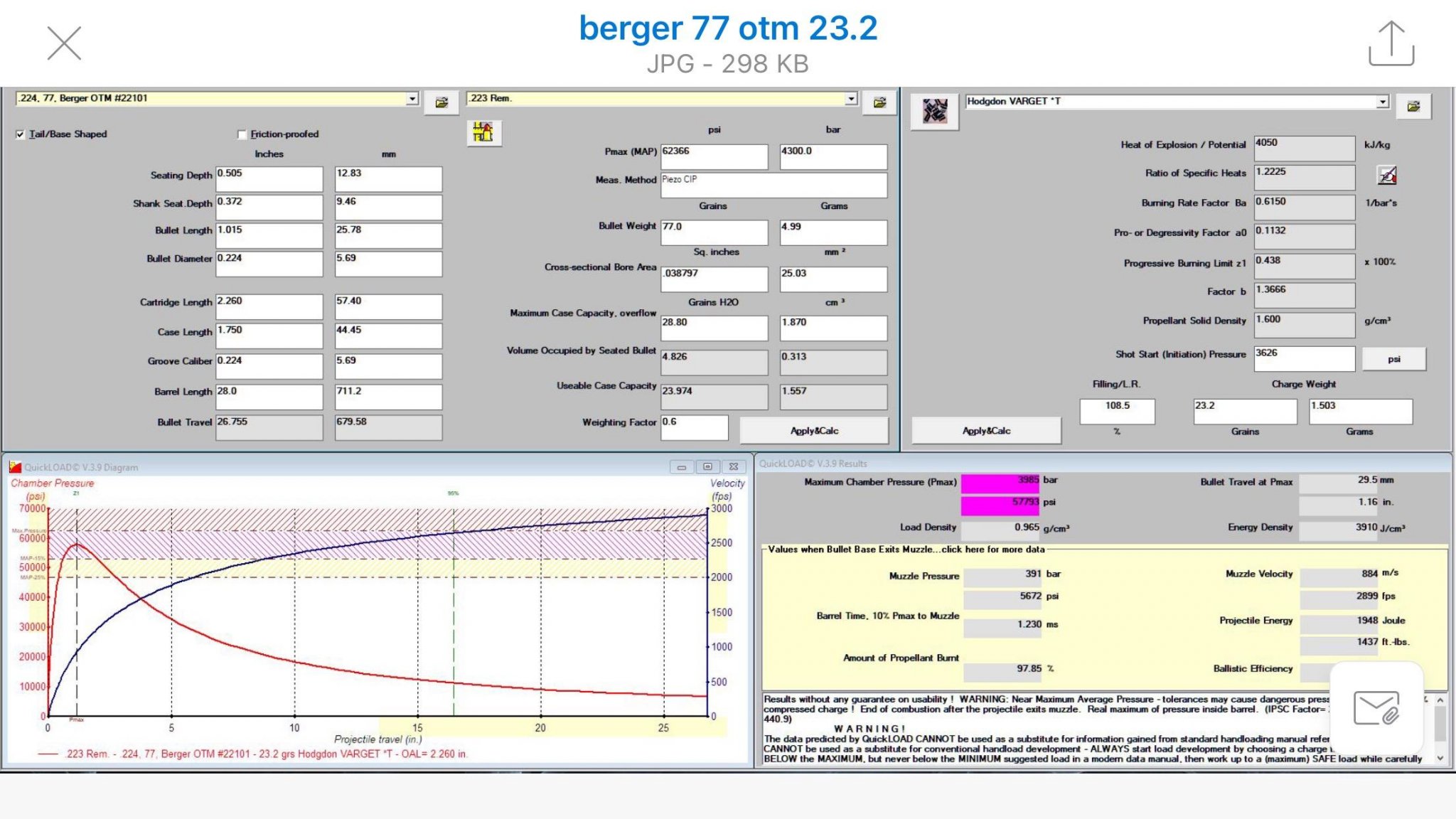1456x819 pixels.
Task: Toggle the Tail/Base Shaped checkbox
Action: coord(20,134)
